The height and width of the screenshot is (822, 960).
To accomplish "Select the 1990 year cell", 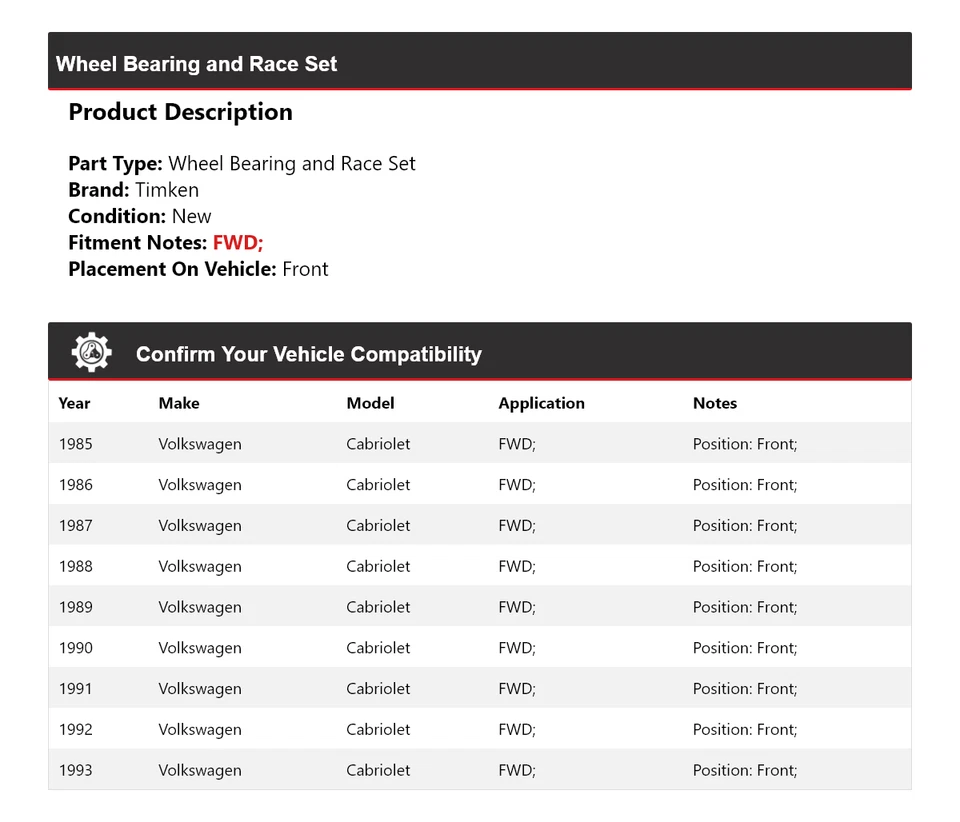I will pos(75,648).
